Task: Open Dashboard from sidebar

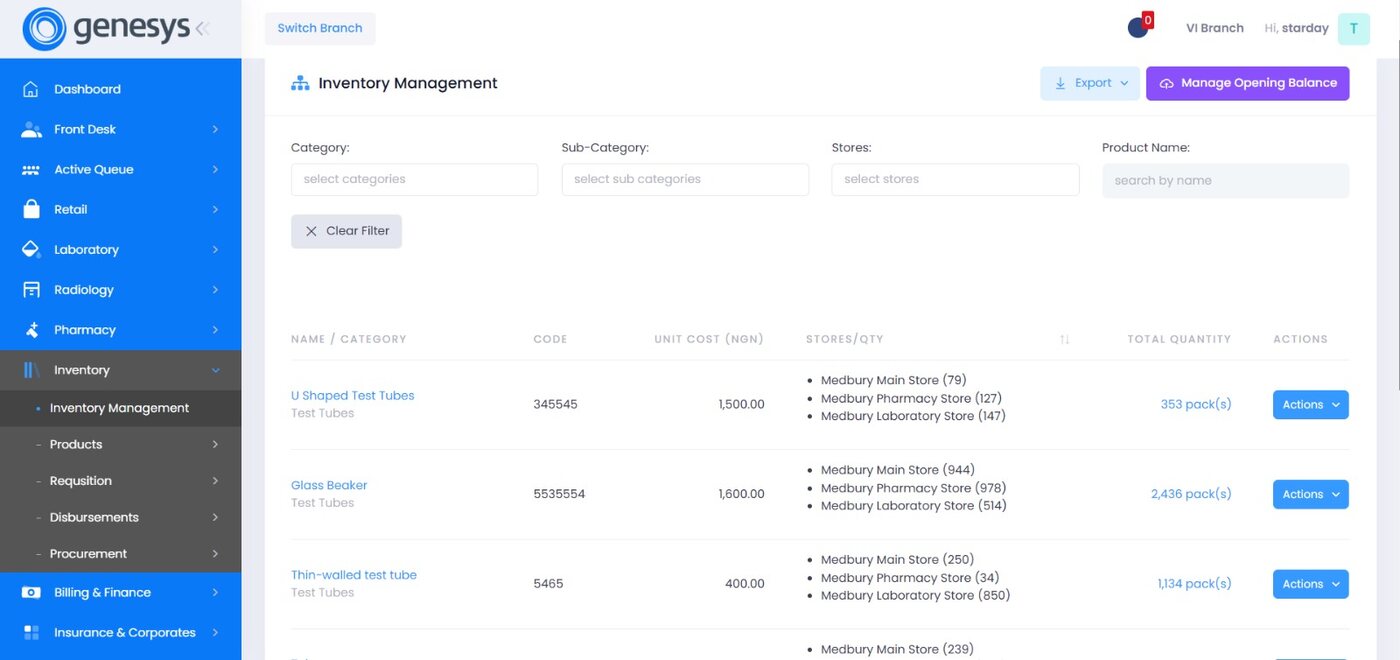Action: (x=120, y=89)
